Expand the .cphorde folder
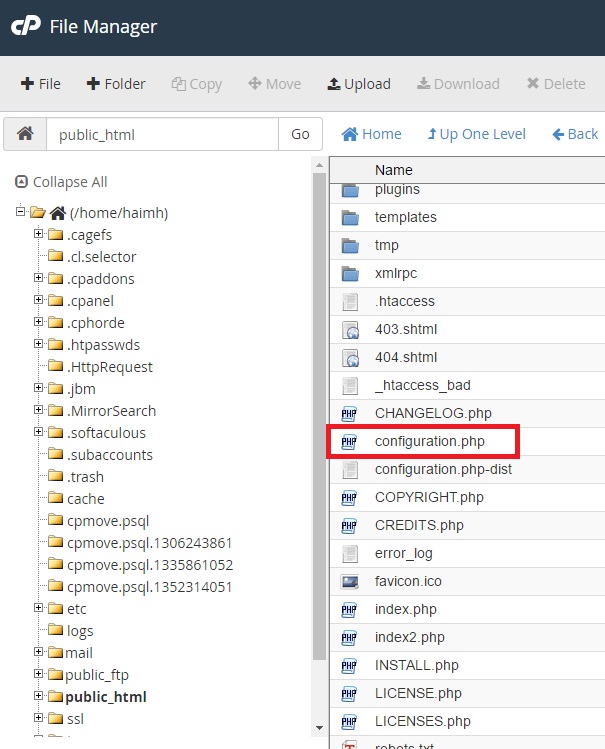Image resolution: width=605 pixels, height=749 pixels. 38,321
